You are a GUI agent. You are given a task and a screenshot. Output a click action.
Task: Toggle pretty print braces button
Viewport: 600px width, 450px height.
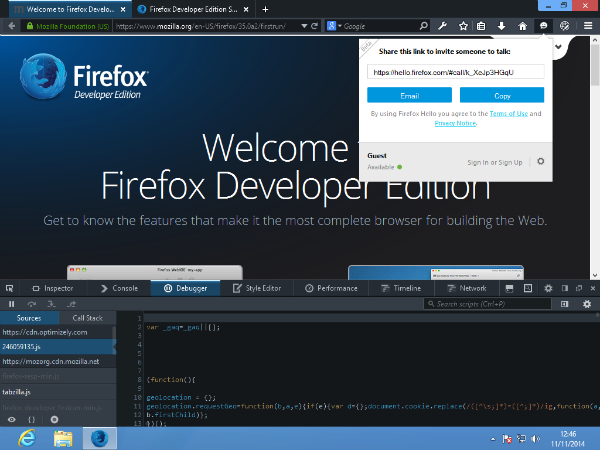[x=32, y=419]
